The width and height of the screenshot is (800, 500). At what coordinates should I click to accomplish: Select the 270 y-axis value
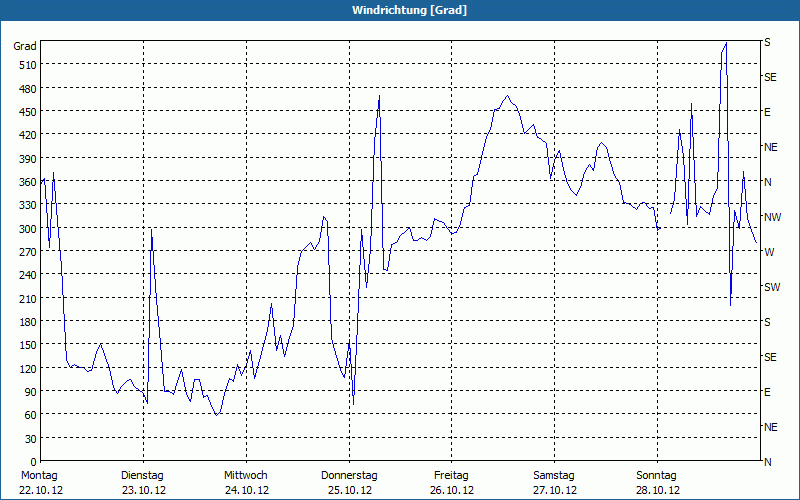pyautogui.click(x=28, y=252)
